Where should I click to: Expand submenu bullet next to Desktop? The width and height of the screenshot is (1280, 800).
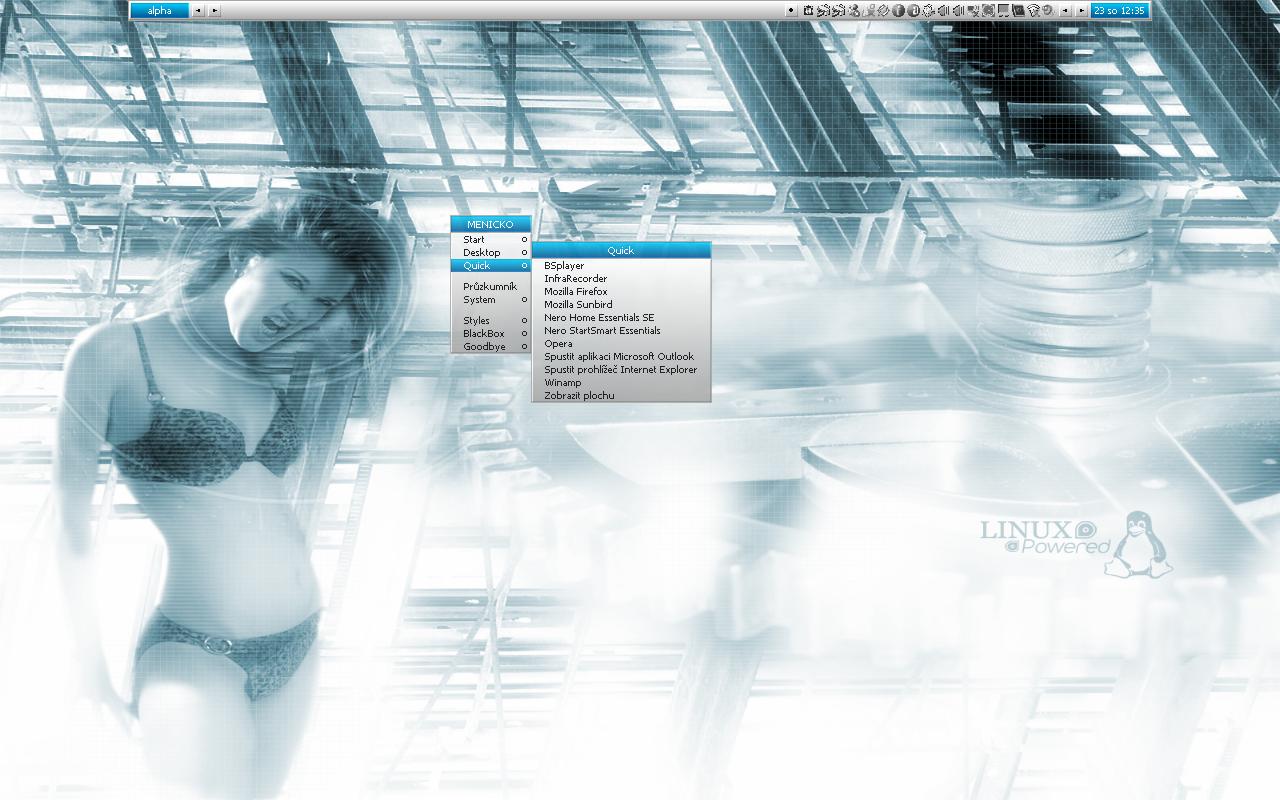pos(524,253)
